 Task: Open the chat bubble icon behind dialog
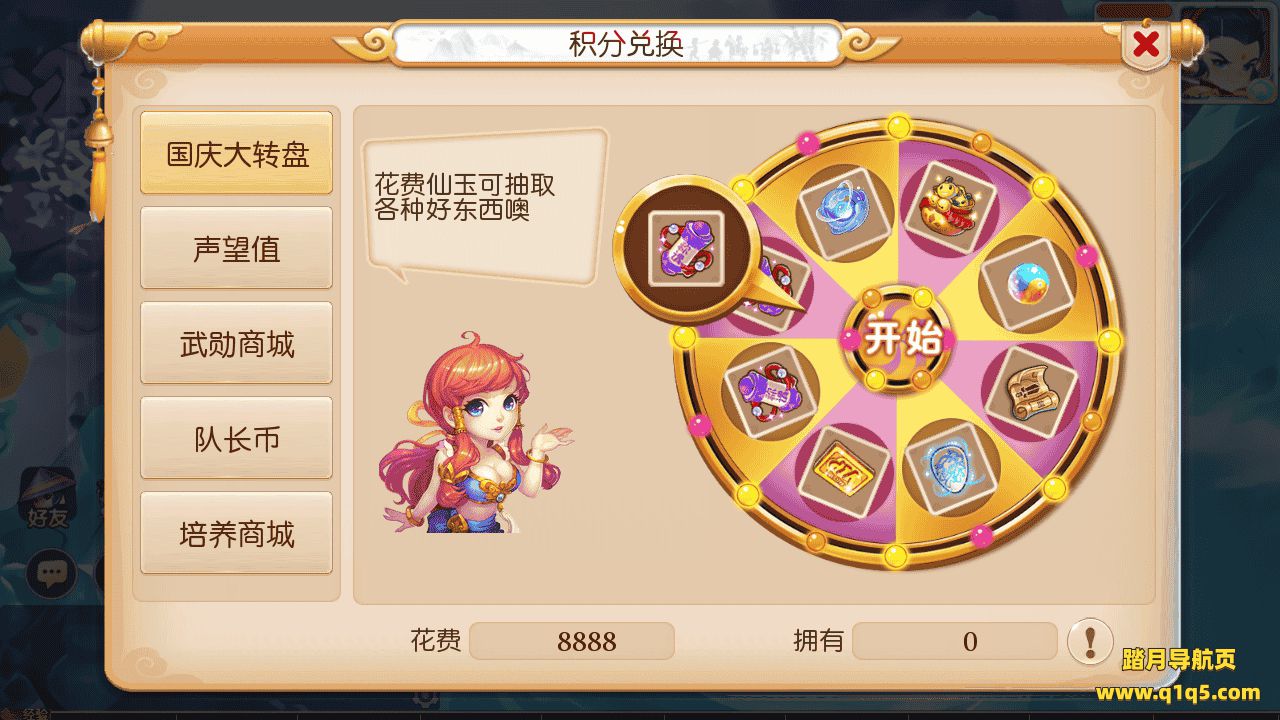tap(51, 573)
